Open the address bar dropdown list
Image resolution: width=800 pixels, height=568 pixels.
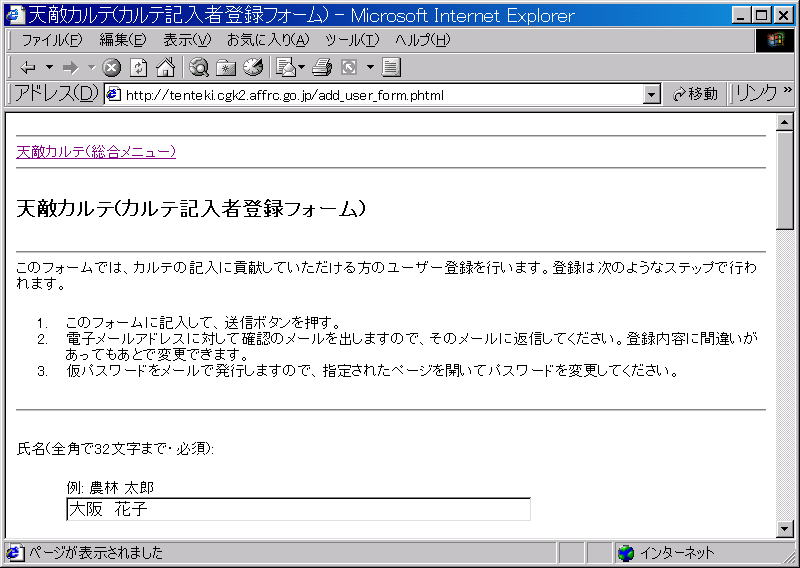(x=652, y=95)
